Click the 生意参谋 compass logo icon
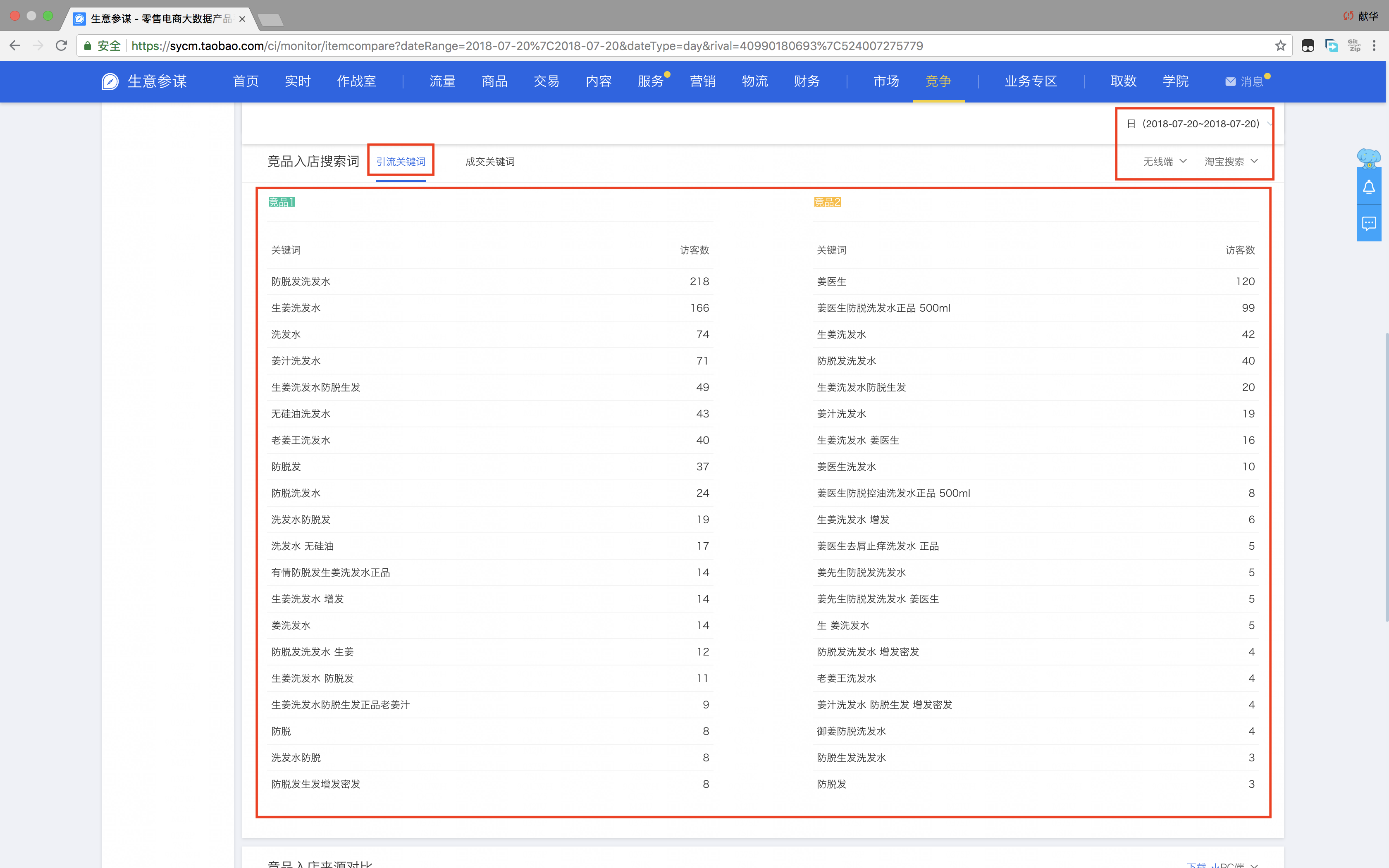 (110, 81)
